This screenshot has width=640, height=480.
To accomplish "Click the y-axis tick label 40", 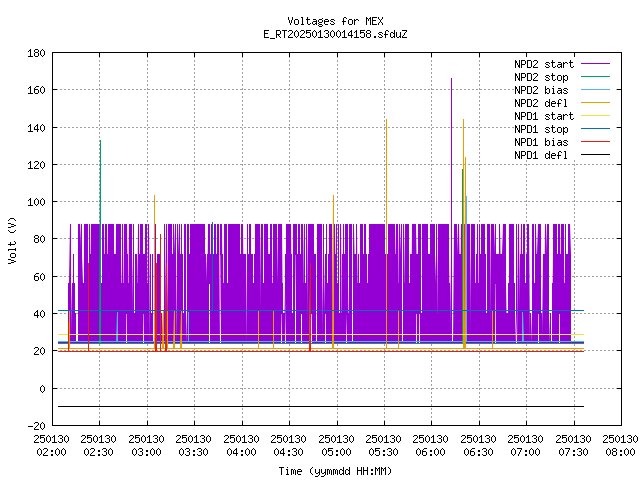I will click(39, 314).
